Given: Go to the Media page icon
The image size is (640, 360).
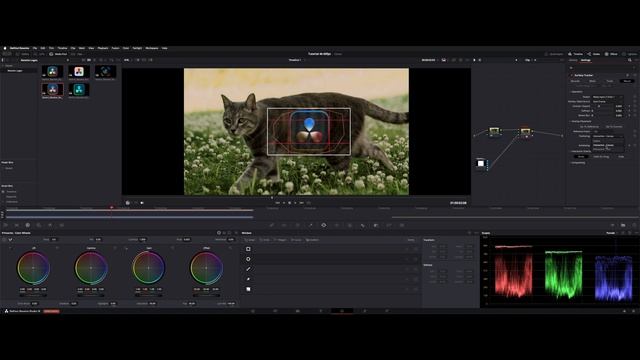Looking at the screenshot, I should (x=253, y=311).
